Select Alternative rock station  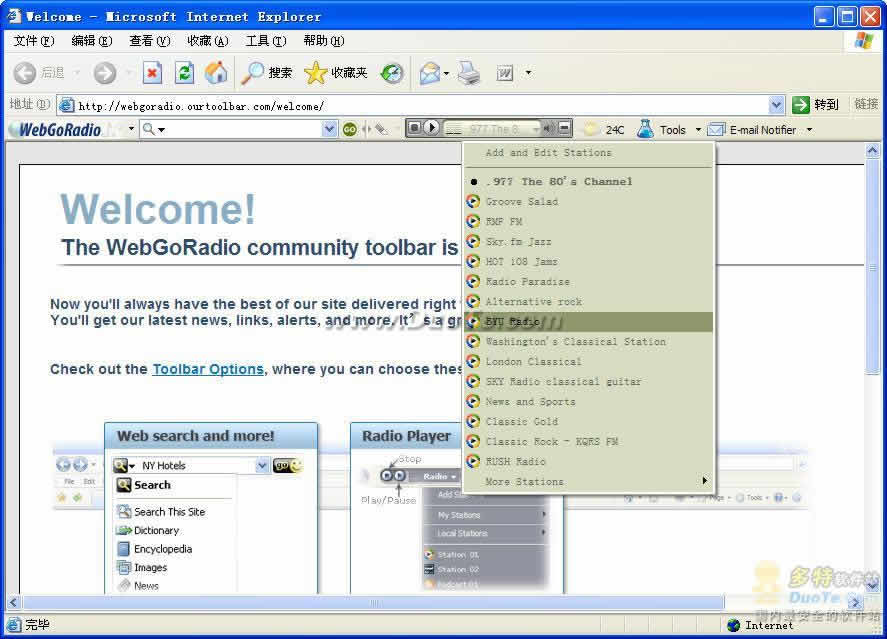(x=588, y=301)
